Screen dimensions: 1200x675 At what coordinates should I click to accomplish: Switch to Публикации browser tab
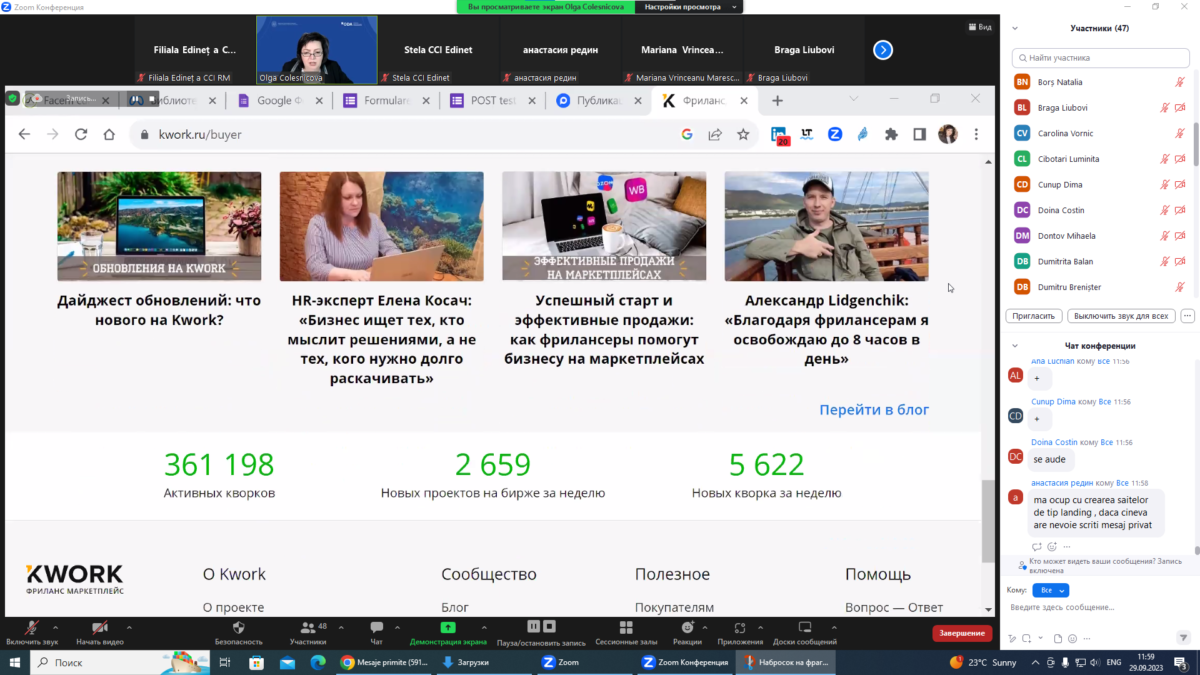point(599,100)
